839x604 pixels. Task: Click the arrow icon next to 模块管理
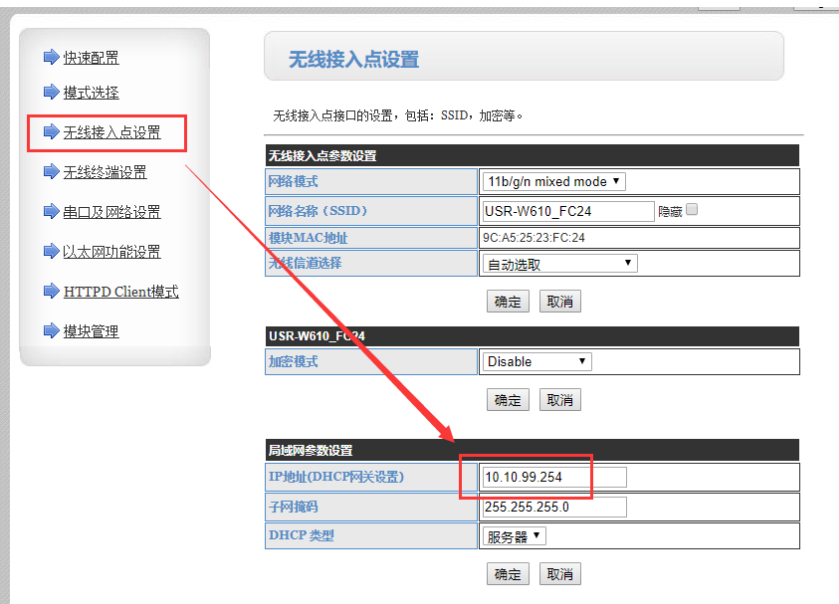click(51, 330)
